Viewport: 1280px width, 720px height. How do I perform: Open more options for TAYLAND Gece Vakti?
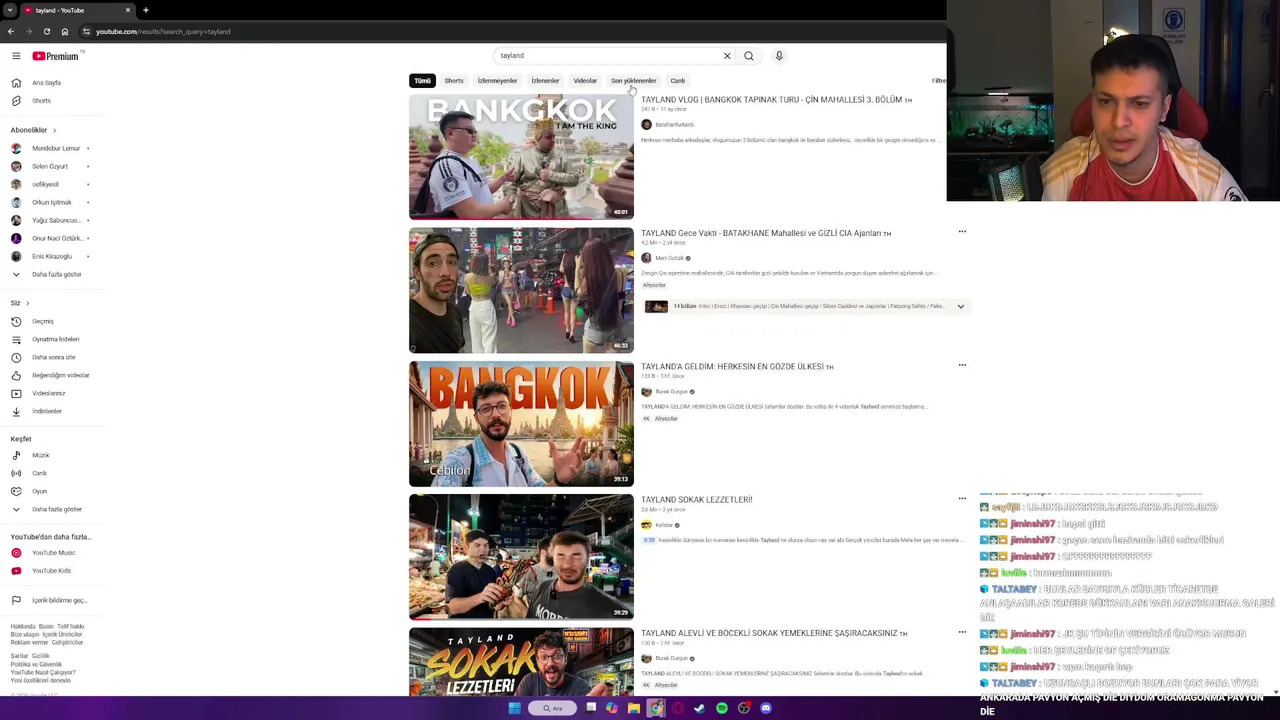click(x=962, y=232)
